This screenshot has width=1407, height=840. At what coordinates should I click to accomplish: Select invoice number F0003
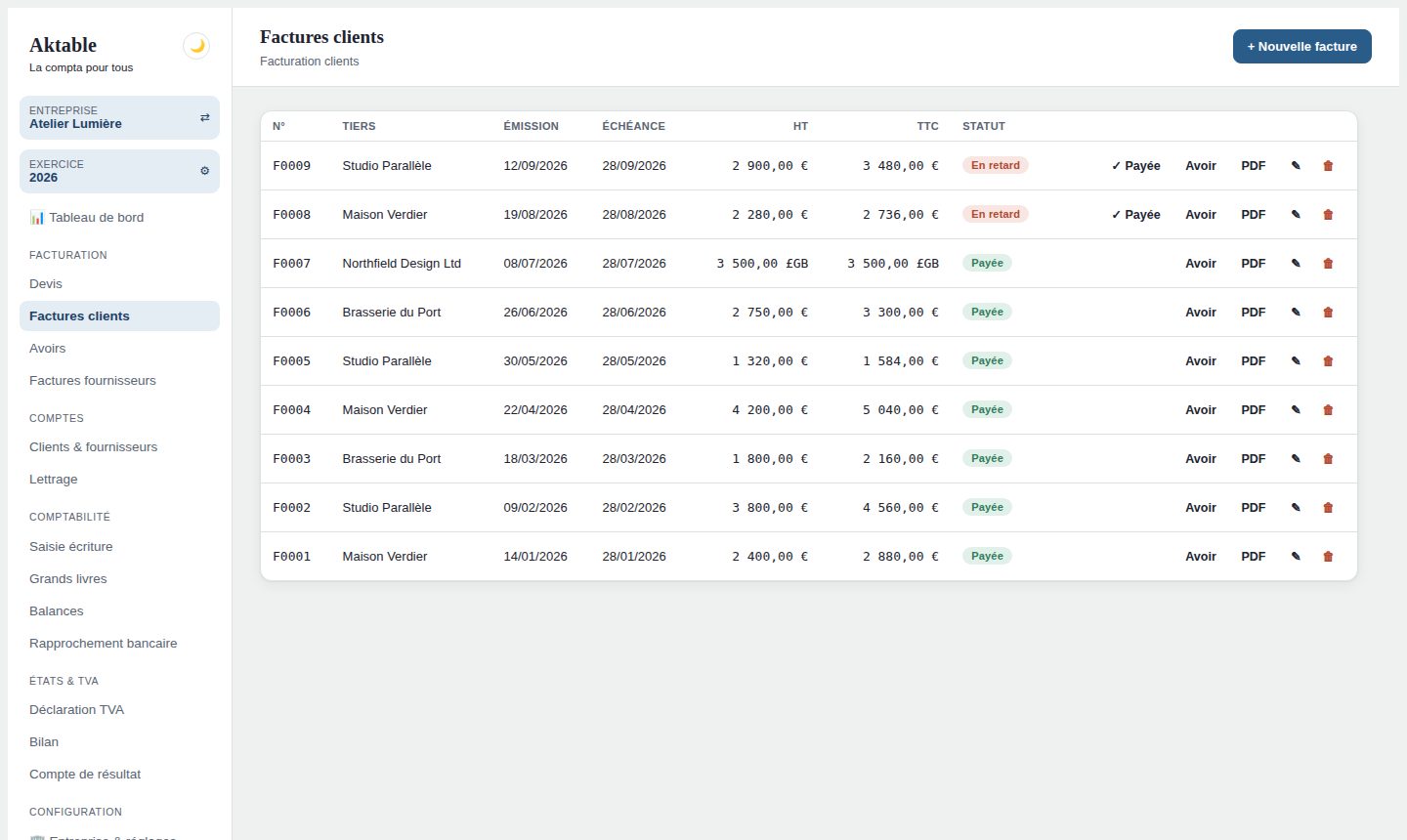tap(292, 459)
